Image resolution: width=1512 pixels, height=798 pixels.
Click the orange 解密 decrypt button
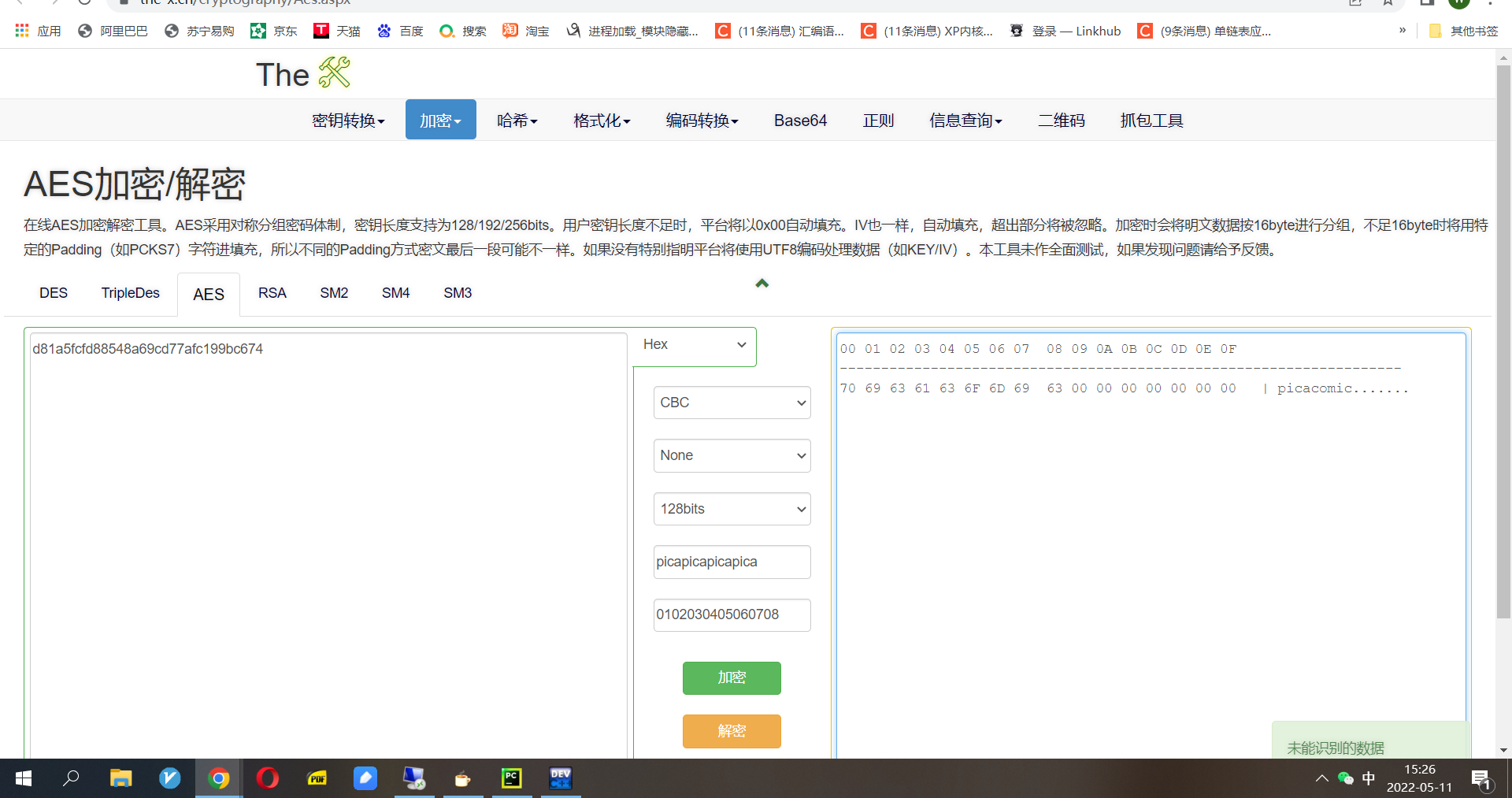(x=732, y=731)
